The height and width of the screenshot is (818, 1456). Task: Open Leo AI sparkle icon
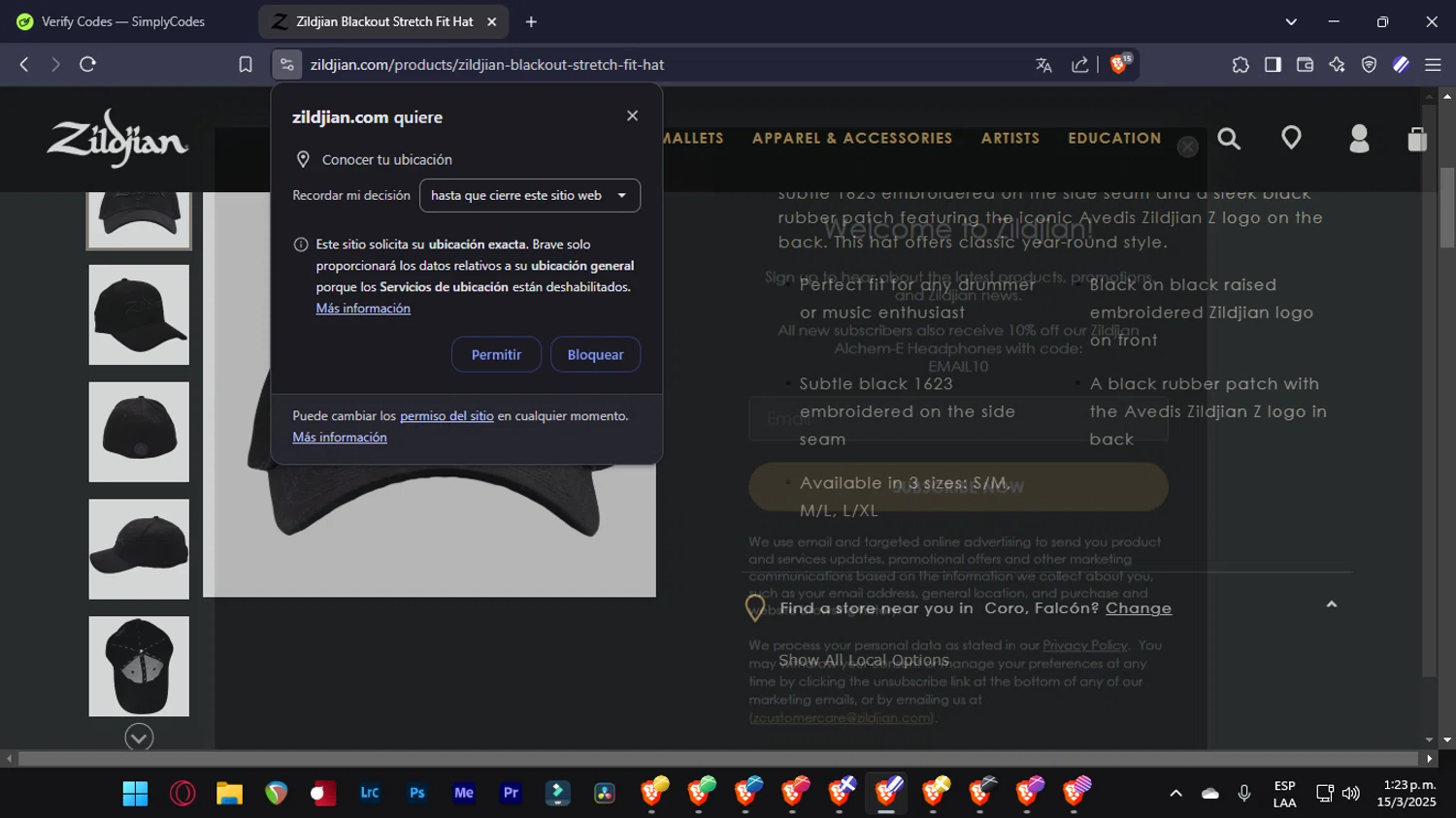pos(1337,64)
